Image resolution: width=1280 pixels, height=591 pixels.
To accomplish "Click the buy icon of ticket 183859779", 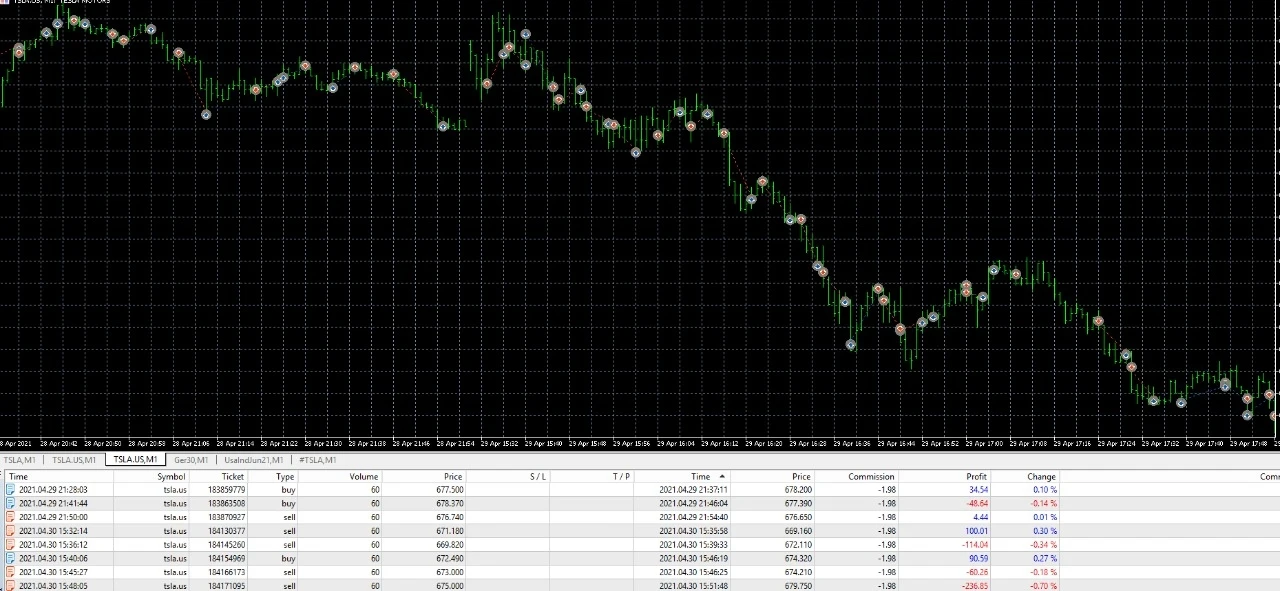I will 10,490.
